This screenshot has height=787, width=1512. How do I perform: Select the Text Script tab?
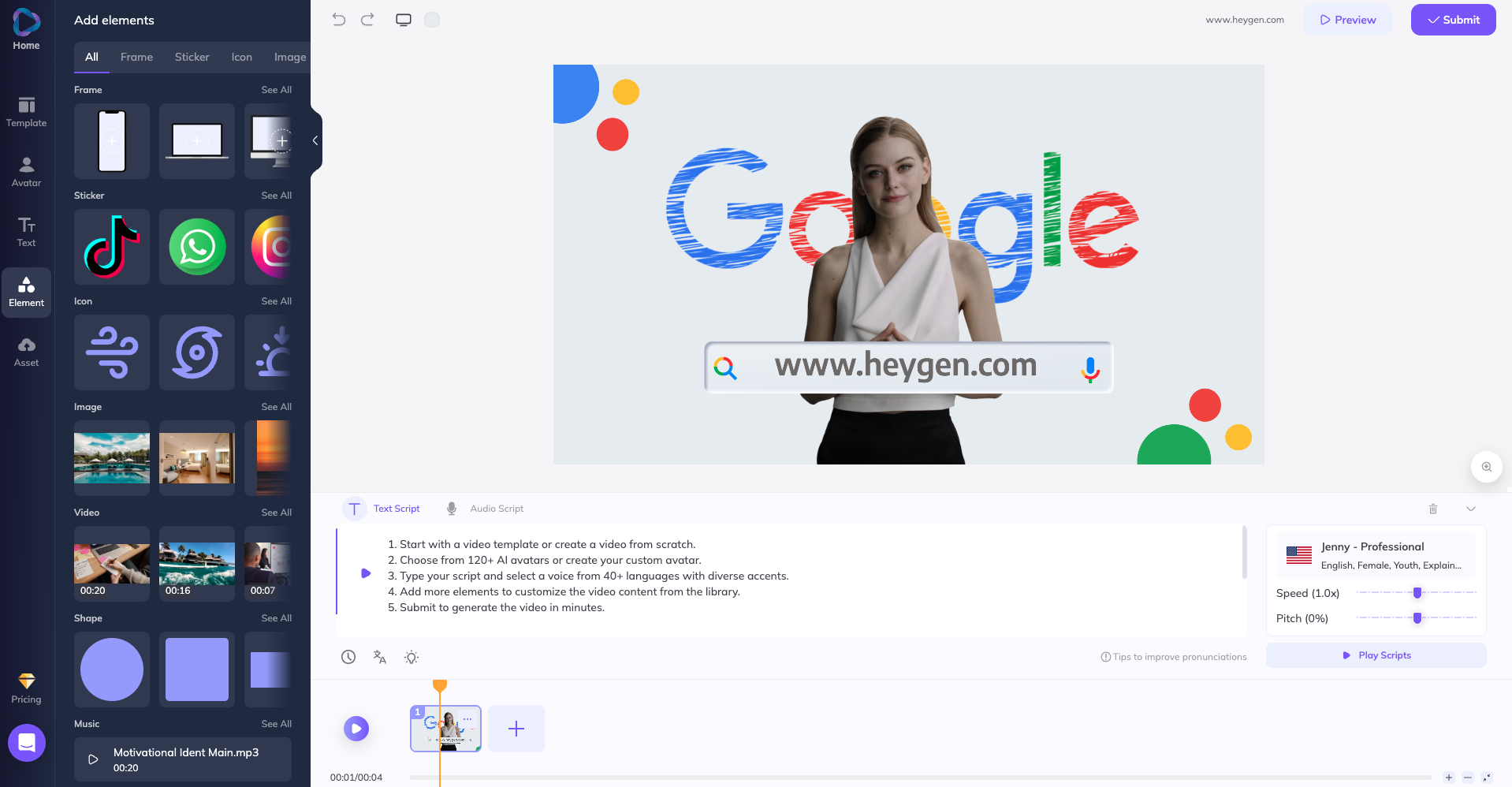click(x=382, y=509)
